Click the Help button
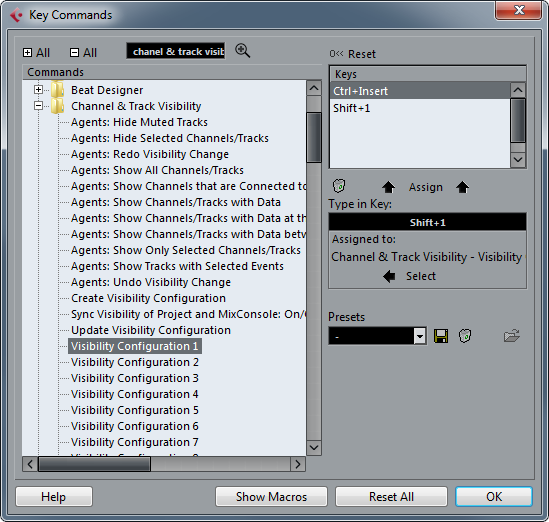Viewport: 549px width, 522px height. pos(54,496)
